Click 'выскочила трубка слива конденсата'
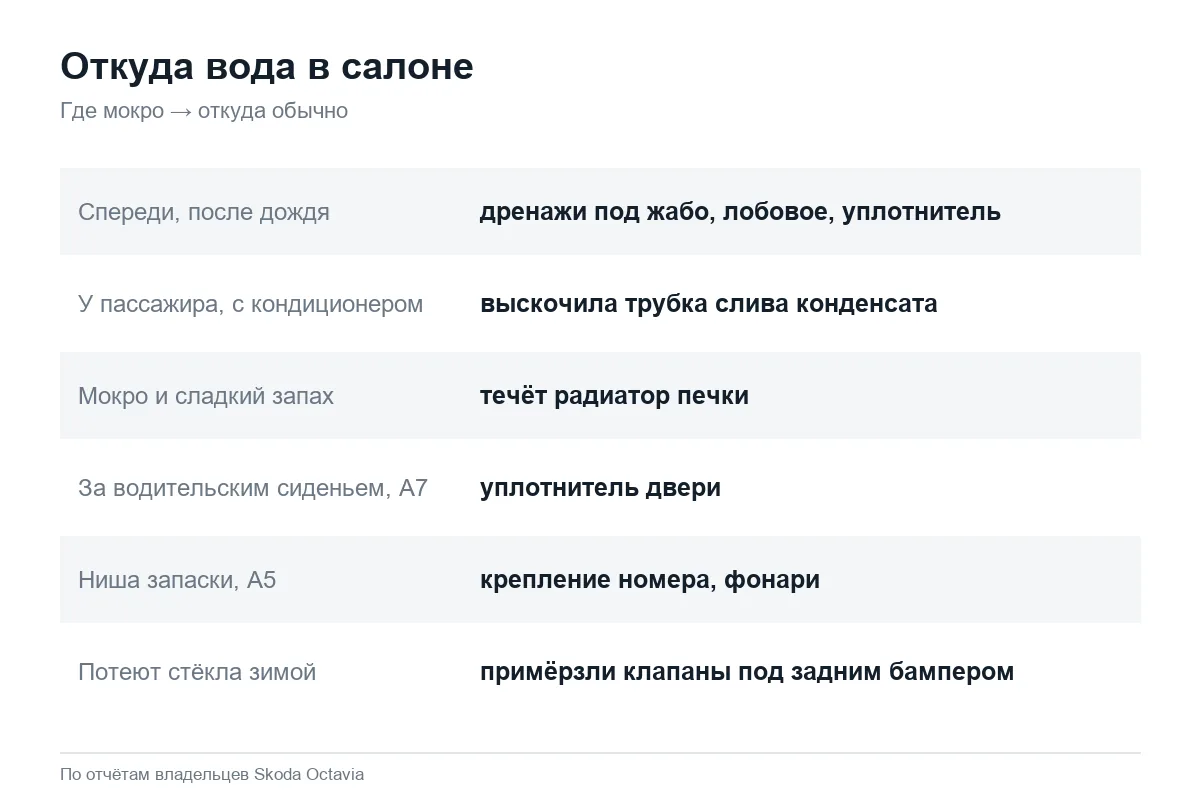The height and width of the screenshot is (800, 1200). [709, 304]
